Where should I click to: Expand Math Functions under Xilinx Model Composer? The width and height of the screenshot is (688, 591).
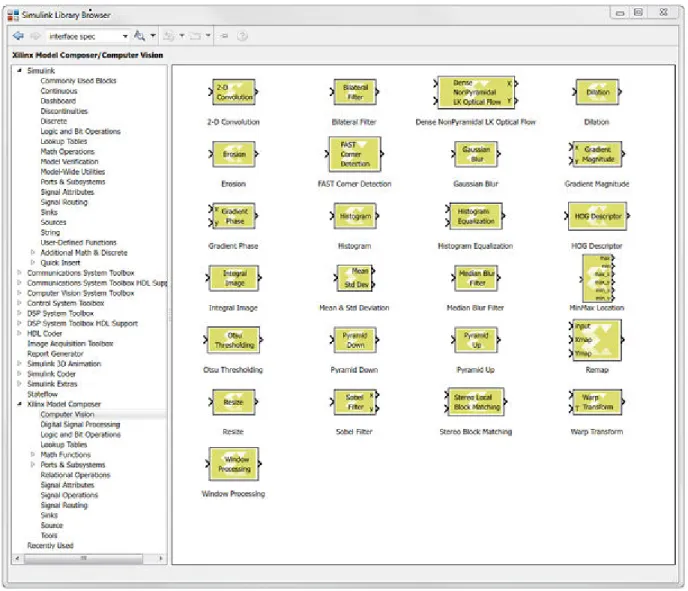click(x=33, y=454)
